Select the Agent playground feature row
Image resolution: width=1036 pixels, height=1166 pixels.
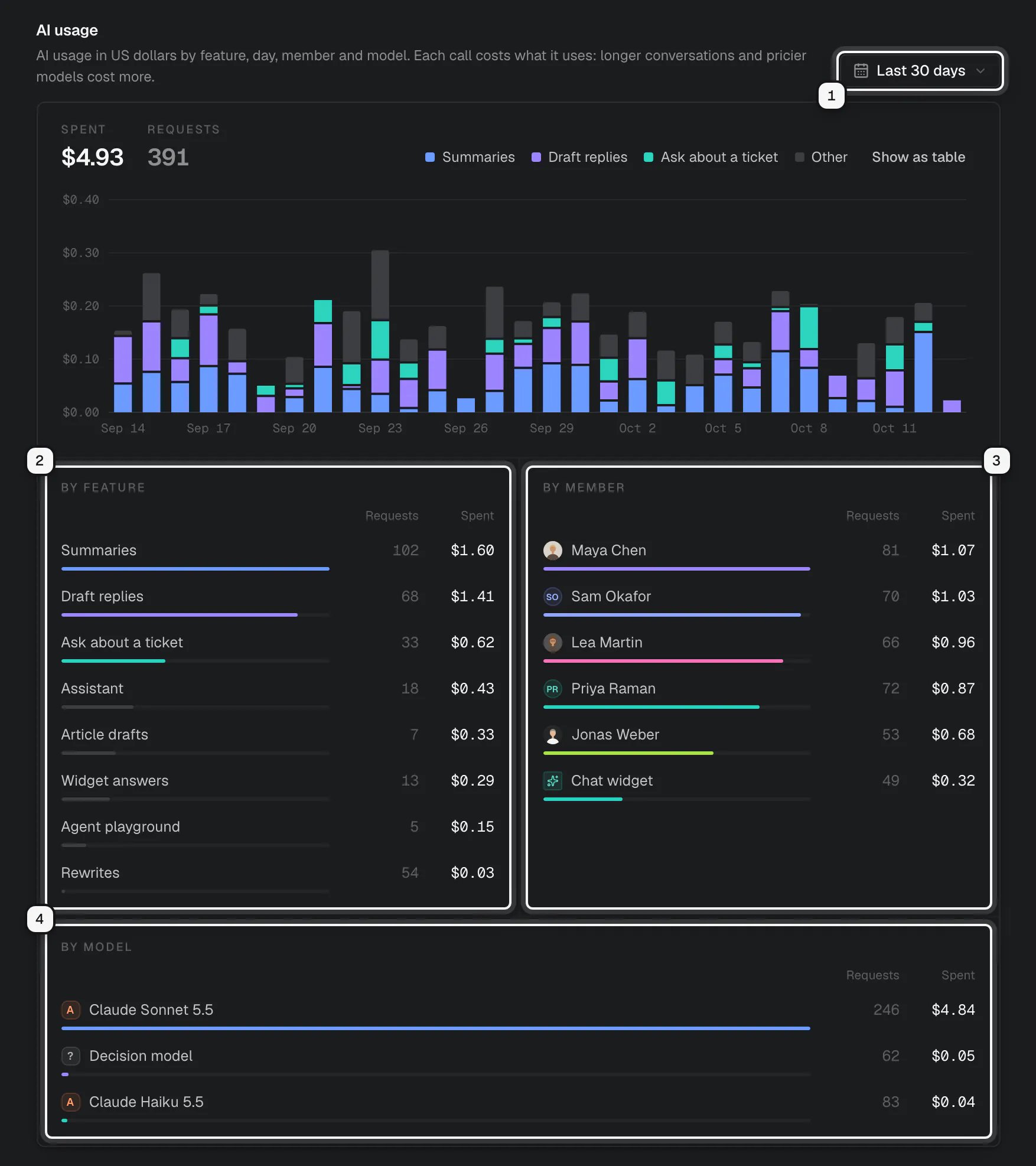(x=278, y=832)
